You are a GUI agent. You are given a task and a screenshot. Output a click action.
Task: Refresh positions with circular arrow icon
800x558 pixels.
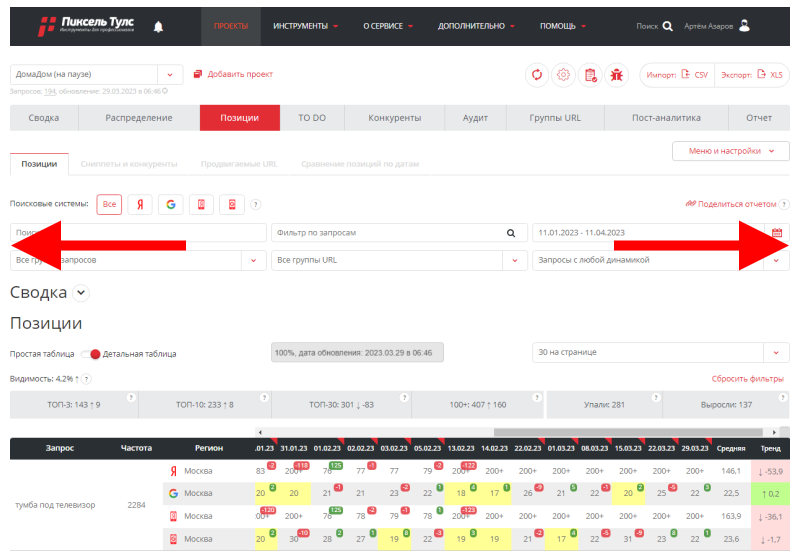537,75
